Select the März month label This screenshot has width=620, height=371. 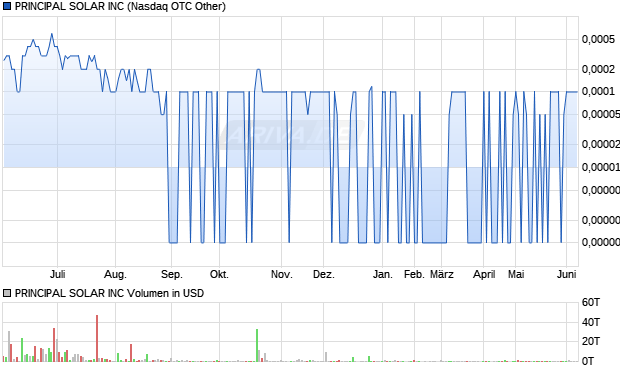442,274
